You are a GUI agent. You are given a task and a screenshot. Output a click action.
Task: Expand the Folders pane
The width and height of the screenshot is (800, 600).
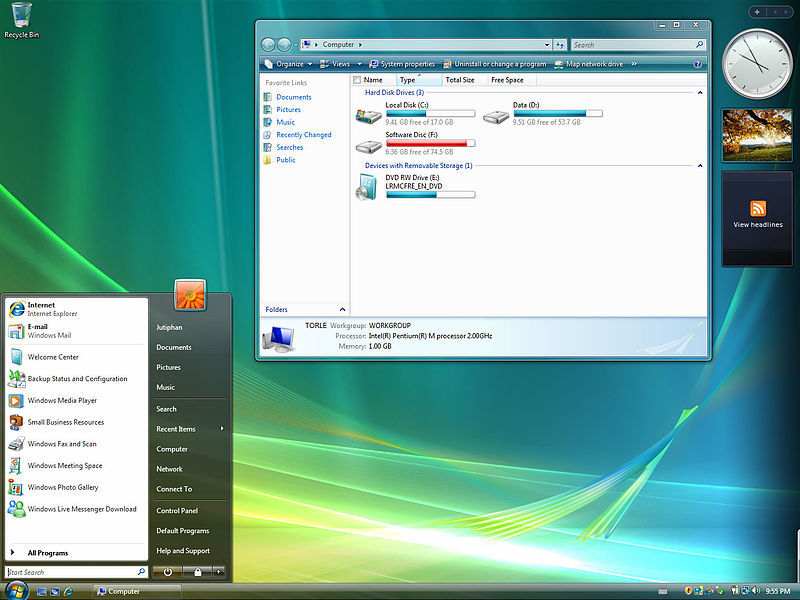click(342, 310)
